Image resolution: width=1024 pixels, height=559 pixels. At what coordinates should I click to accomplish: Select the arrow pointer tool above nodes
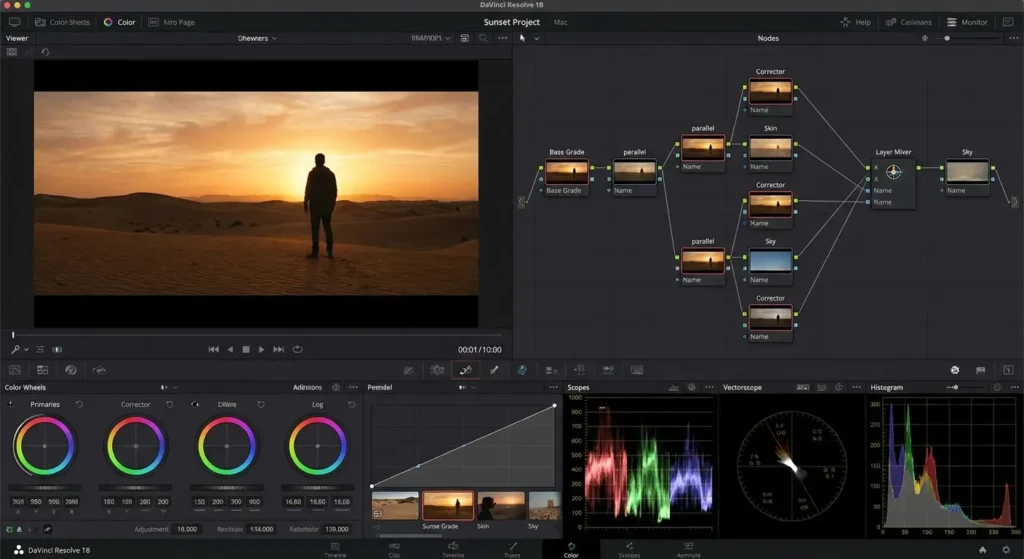pyautogui.click(x=522, y=39)
